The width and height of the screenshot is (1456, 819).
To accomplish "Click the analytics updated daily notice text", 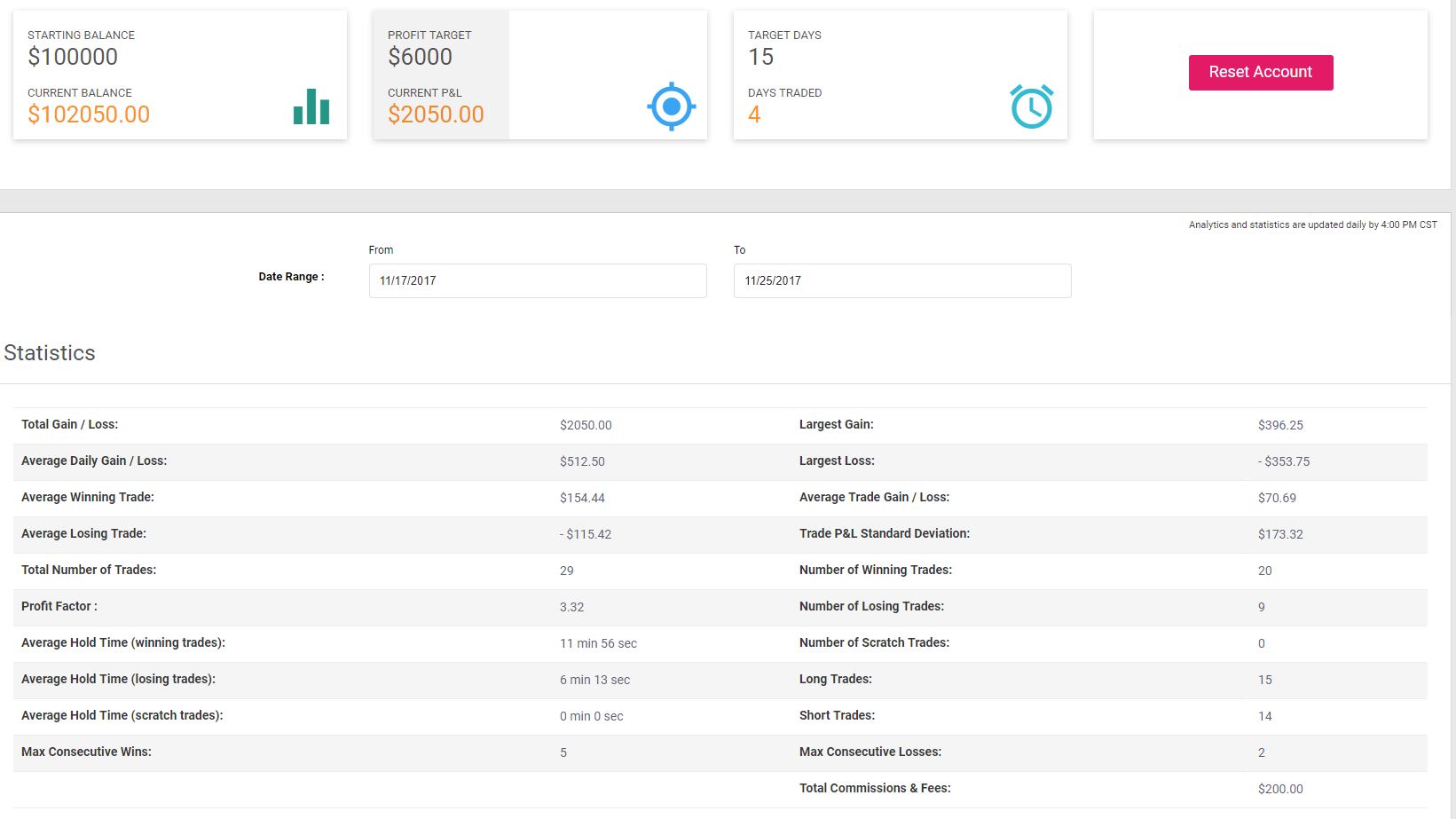I will (1313, 224).
